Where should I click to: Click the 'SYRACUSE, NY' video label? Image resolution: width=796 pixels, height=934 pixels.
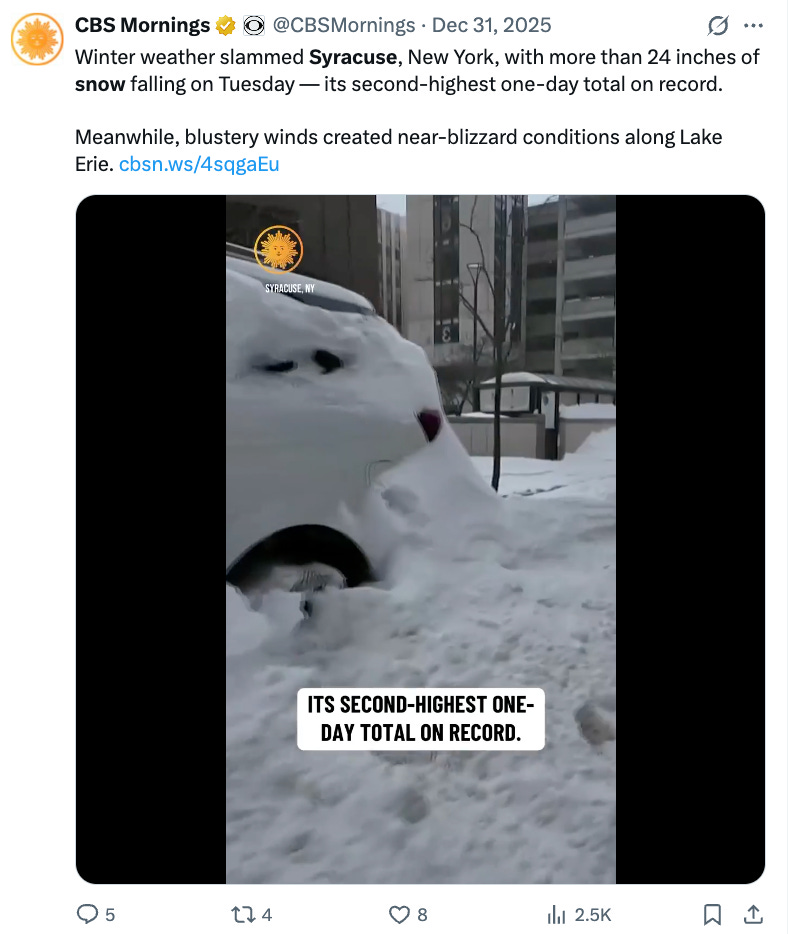click(x=290, y=288)
